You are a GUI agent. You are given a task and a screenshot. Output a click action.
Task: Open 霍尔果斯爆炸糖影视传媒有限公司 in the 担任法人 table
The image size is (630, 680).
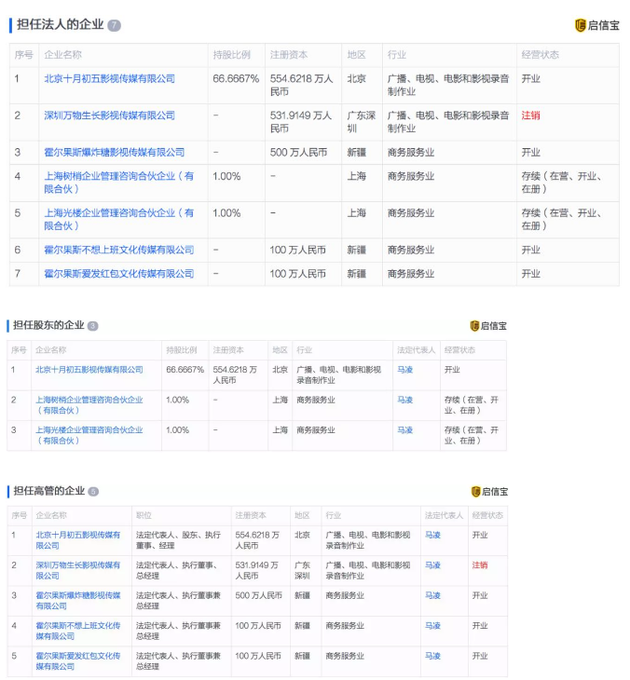(114, 152)
